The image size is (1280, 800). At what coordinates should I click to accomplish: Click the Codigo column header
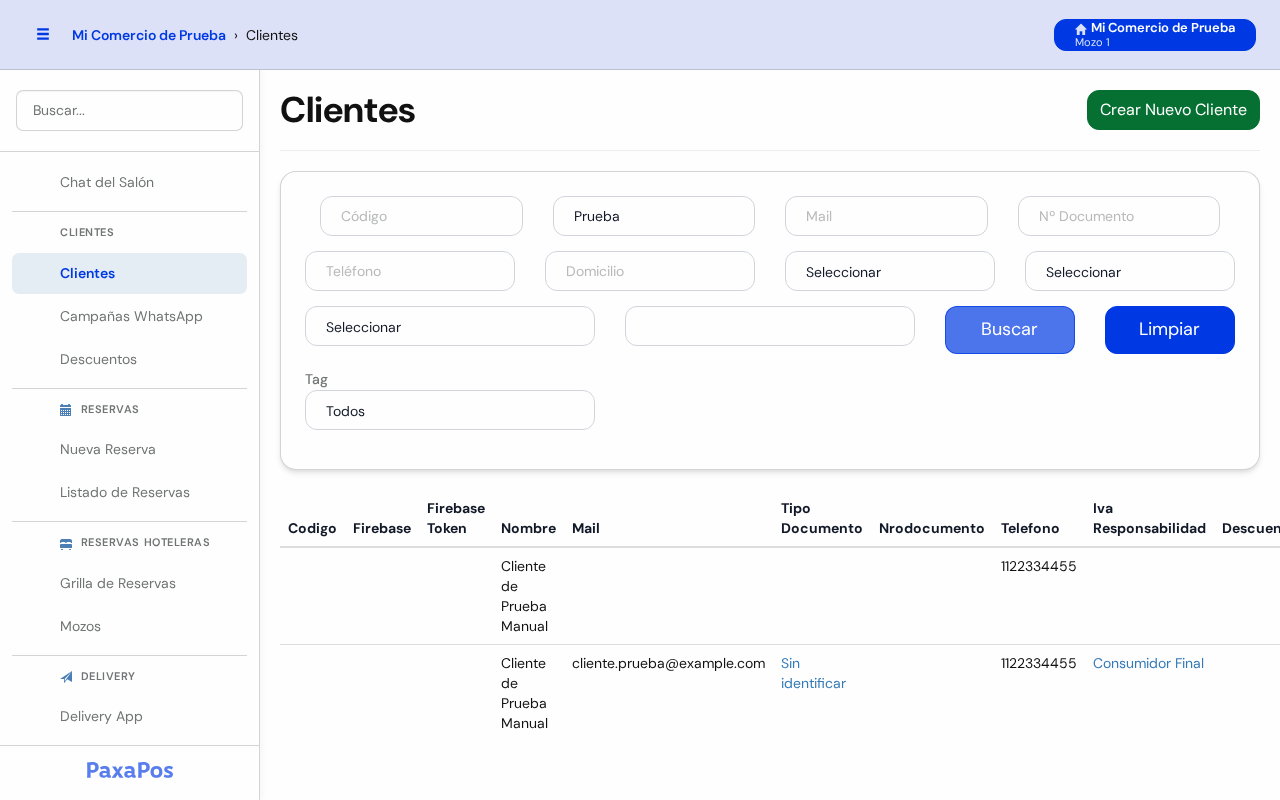tap(312, 528)
